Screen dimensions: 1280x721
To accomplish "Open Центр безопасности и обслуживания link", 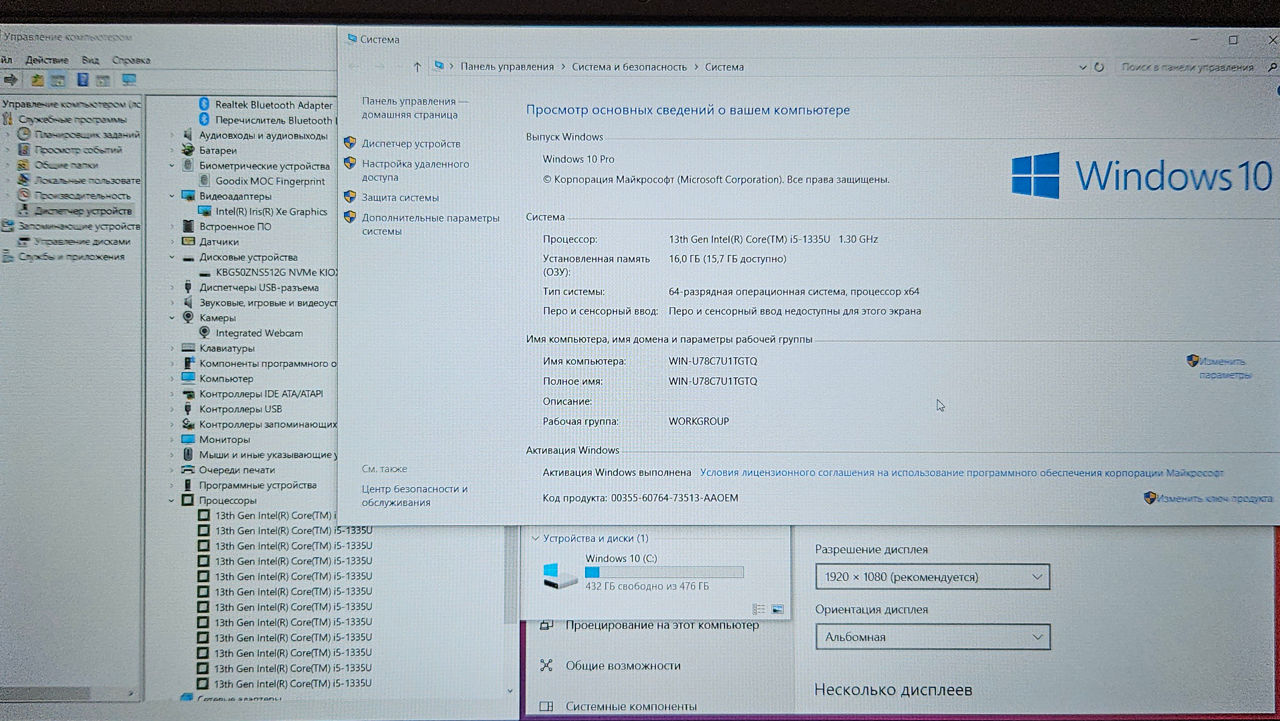I will (x=414, y=495).
